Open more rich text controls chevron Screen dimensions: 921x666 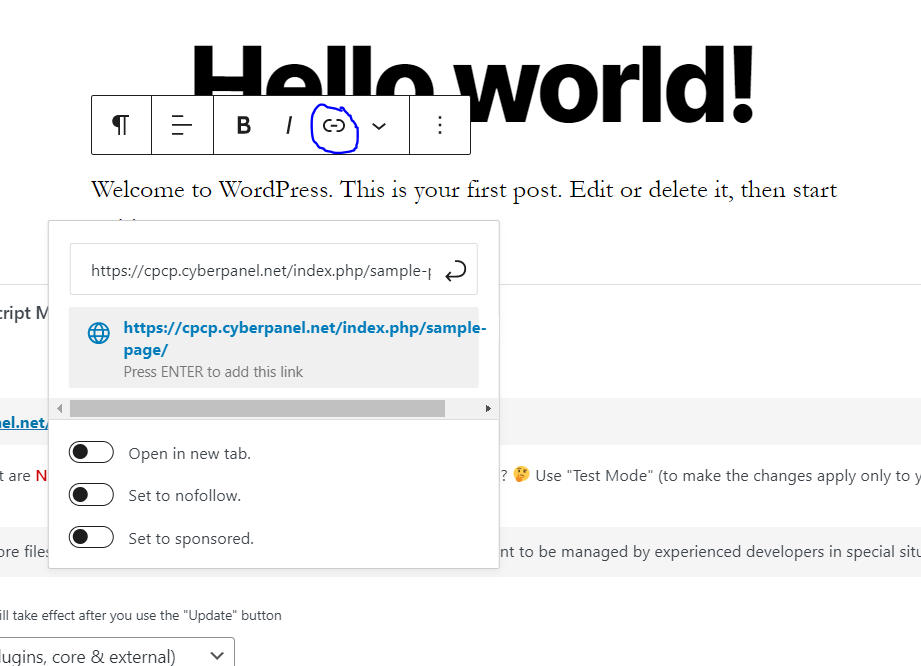point(379,126)
